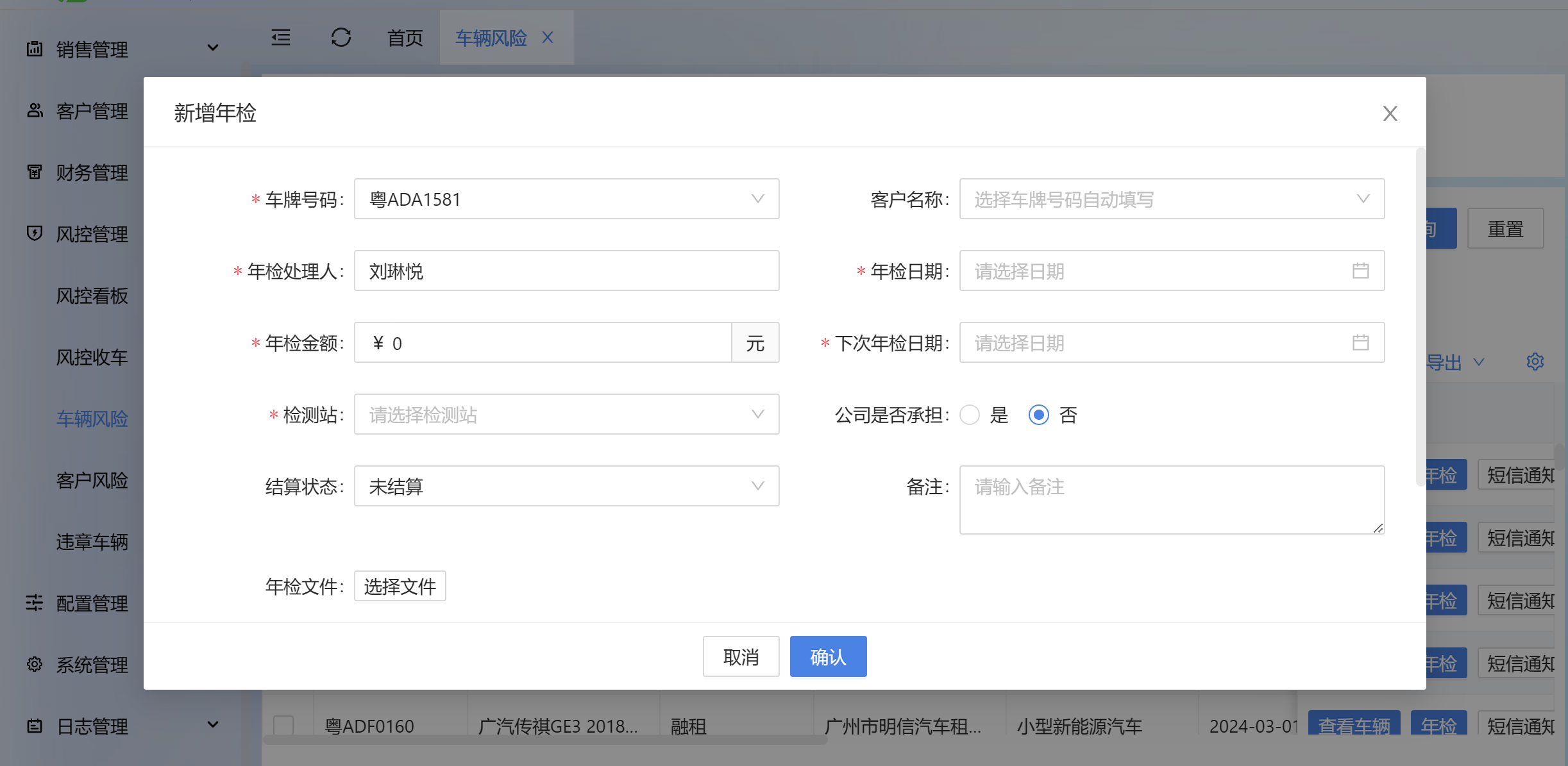Viewport: 1568px width, 766px height.
Task: Click the table settings gear icon
Action: (1535, 362)
